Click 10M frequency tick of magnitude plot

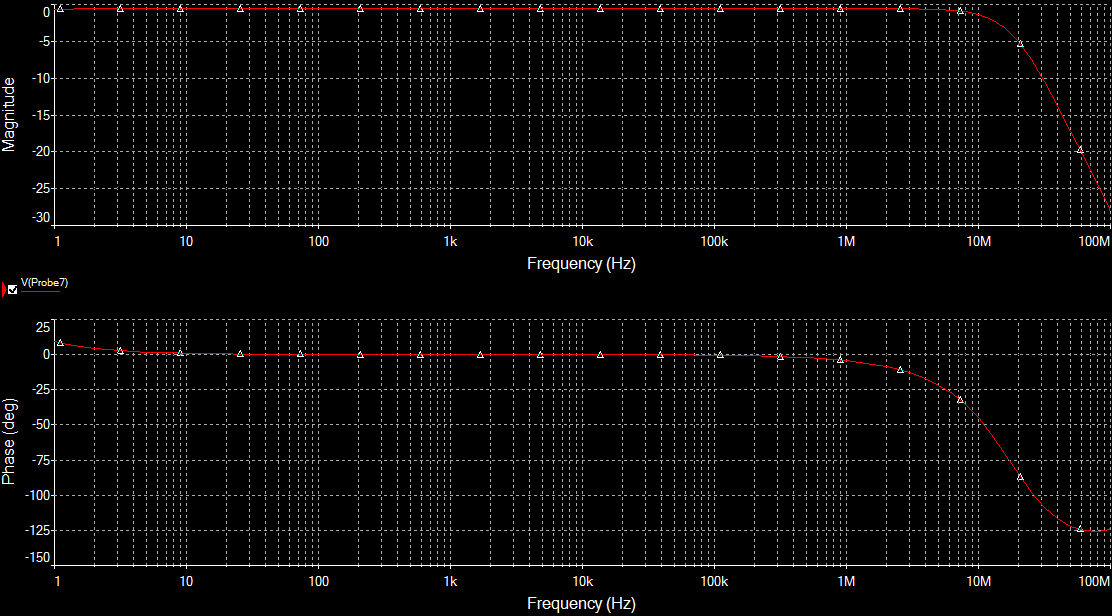pos(979,242)
